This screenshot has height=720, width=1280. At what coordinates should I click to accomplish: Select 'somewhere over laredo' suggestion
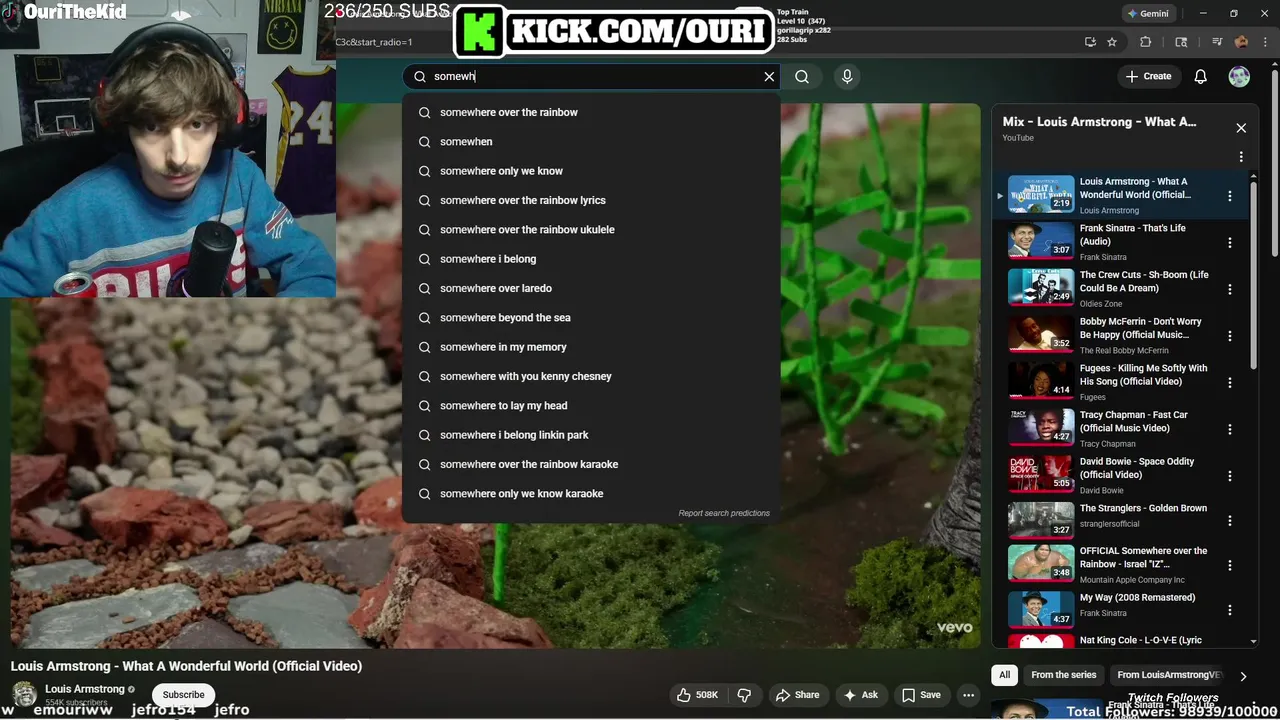pyautogui.click(x=591, y=288)
